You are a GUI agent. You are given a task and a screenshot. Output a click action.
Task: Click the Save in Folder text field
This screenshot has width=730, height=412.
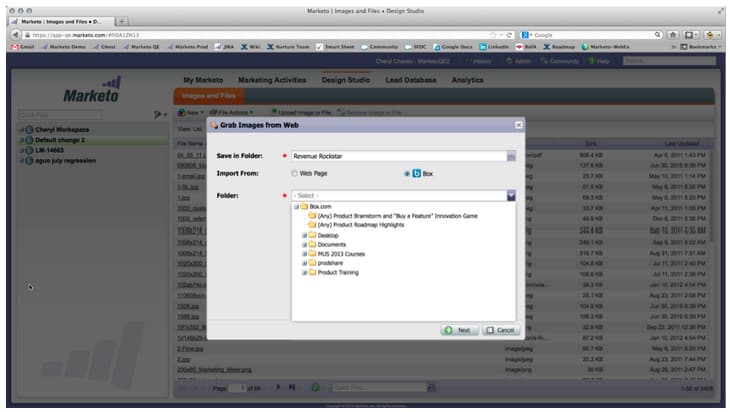(x=399, y=156)
